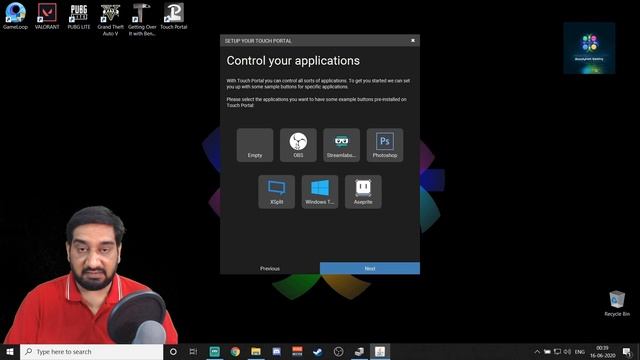Screen dimensions: 640x360
Task: Click the taskbar search box
Action: pyautogui.click(x=91, y=351)
